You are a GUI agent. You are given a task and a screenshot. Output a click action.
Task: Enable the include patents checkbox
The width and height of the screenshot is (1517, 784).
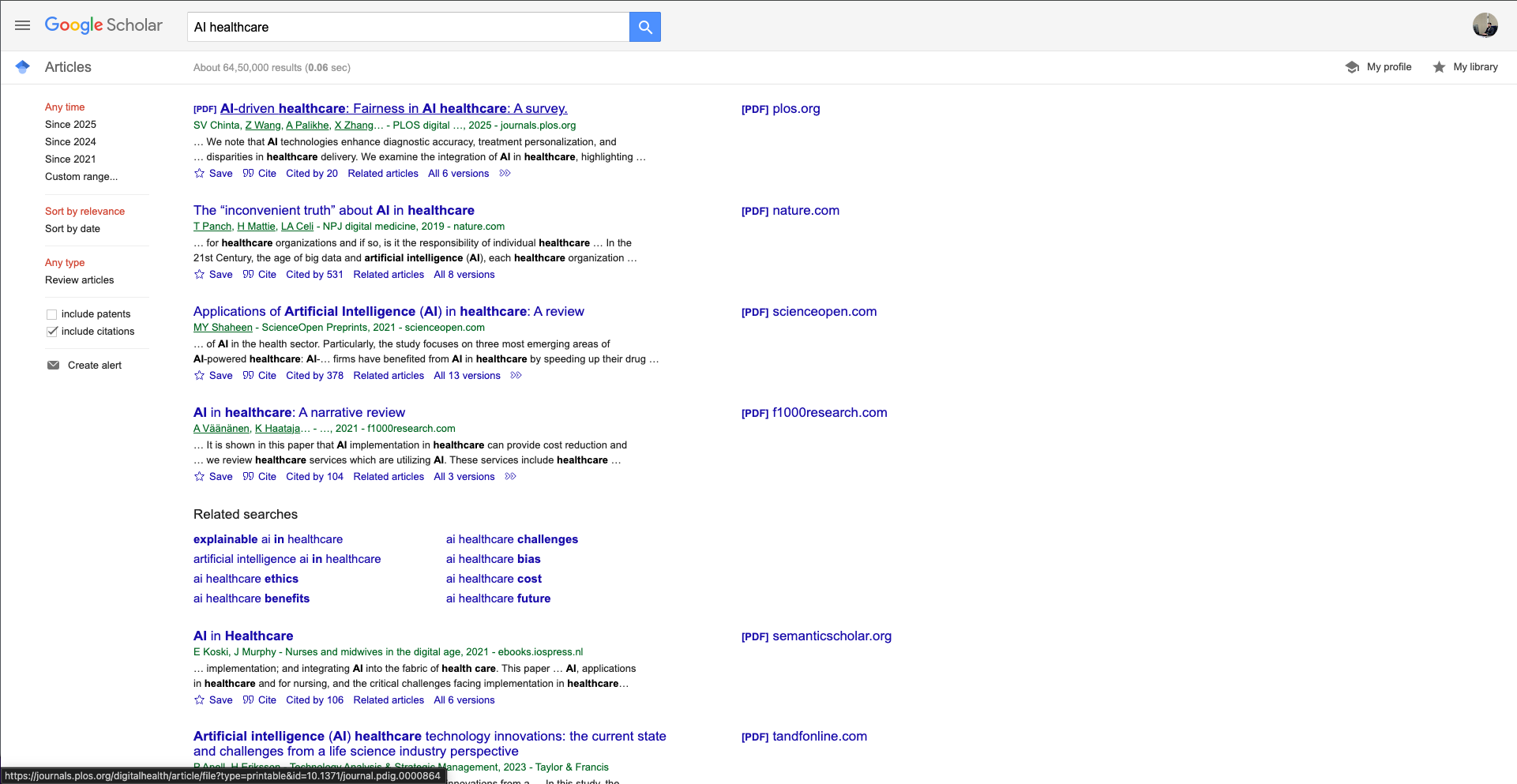tap(52, 313)
